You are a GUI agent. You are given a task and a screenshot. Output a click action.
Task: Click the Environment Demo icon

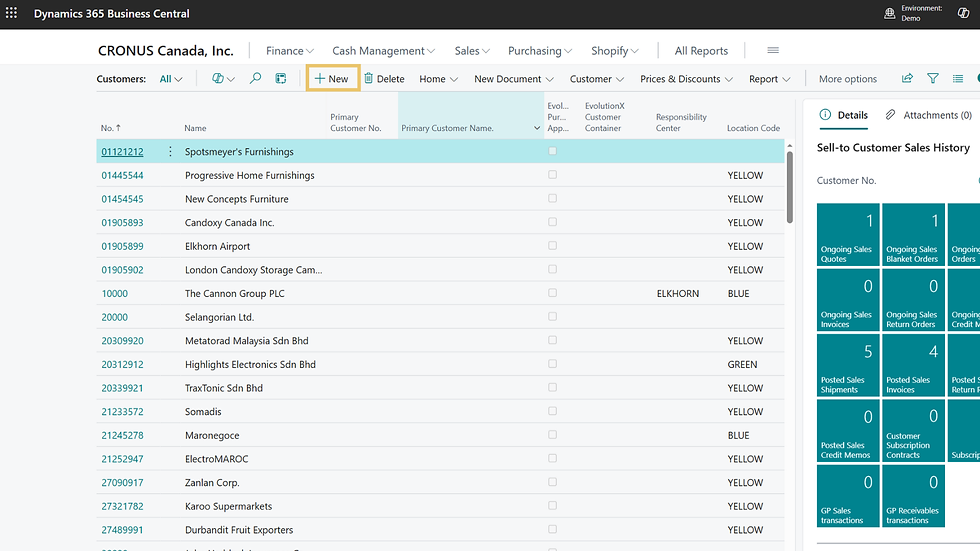889,13
